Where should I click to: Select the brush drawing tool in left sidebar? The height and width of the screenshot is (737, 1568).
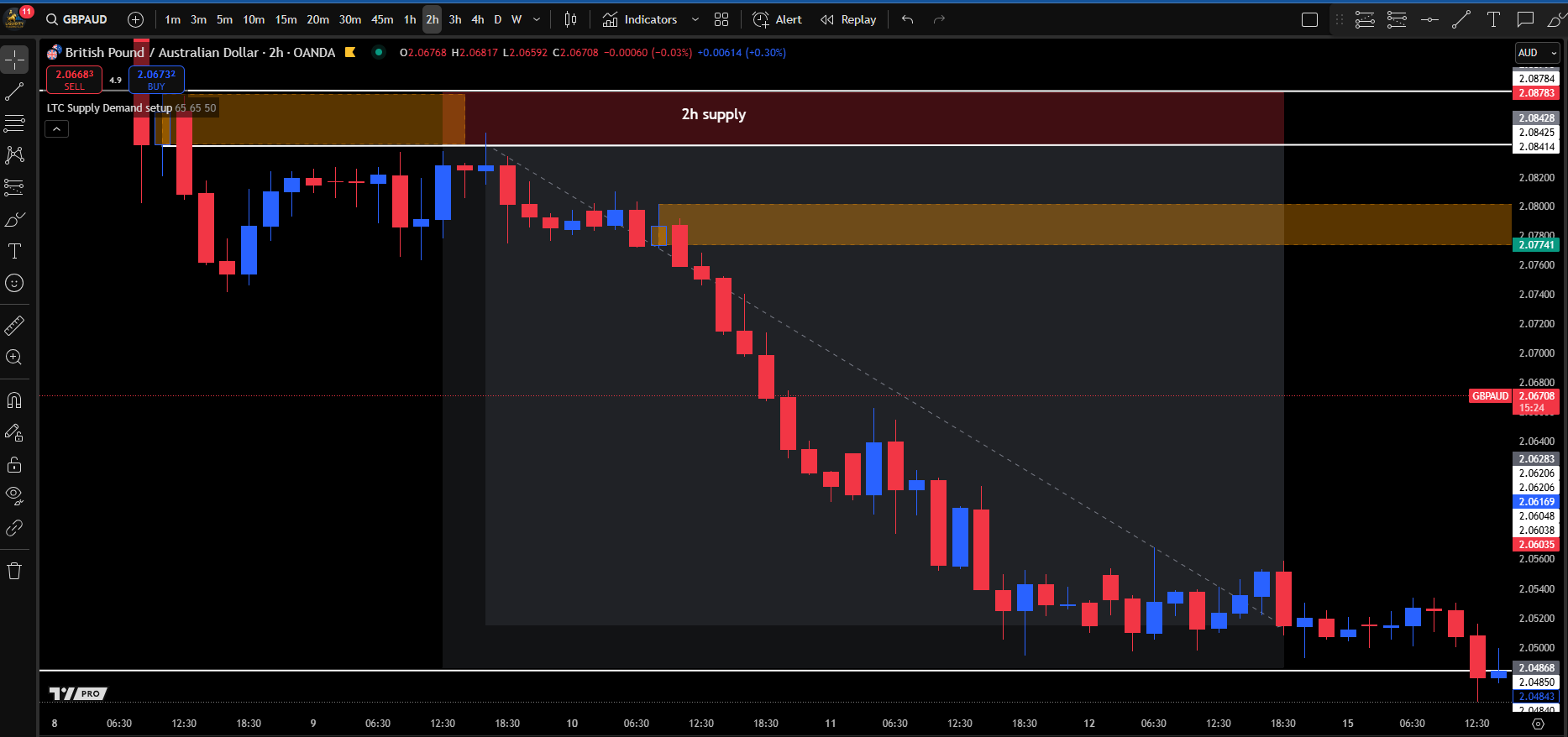point(14,219)
